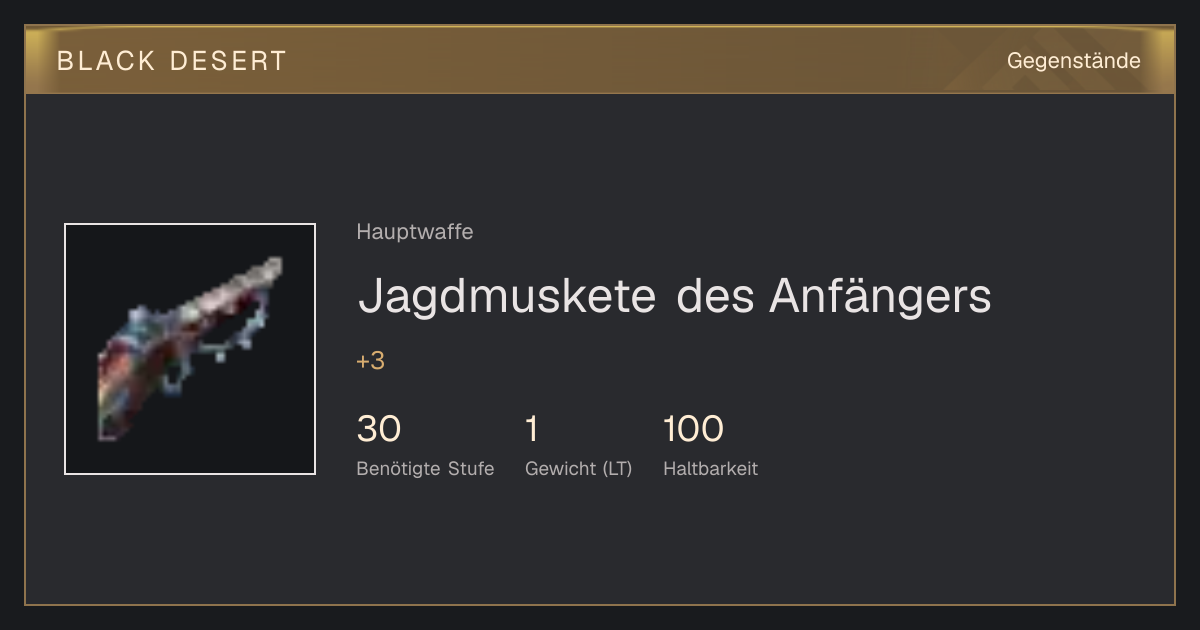Image resolution: width=1200 pixels, height=630 pixels.
Task: Select the Gewicht (LT) label
Action: [579, 468]
